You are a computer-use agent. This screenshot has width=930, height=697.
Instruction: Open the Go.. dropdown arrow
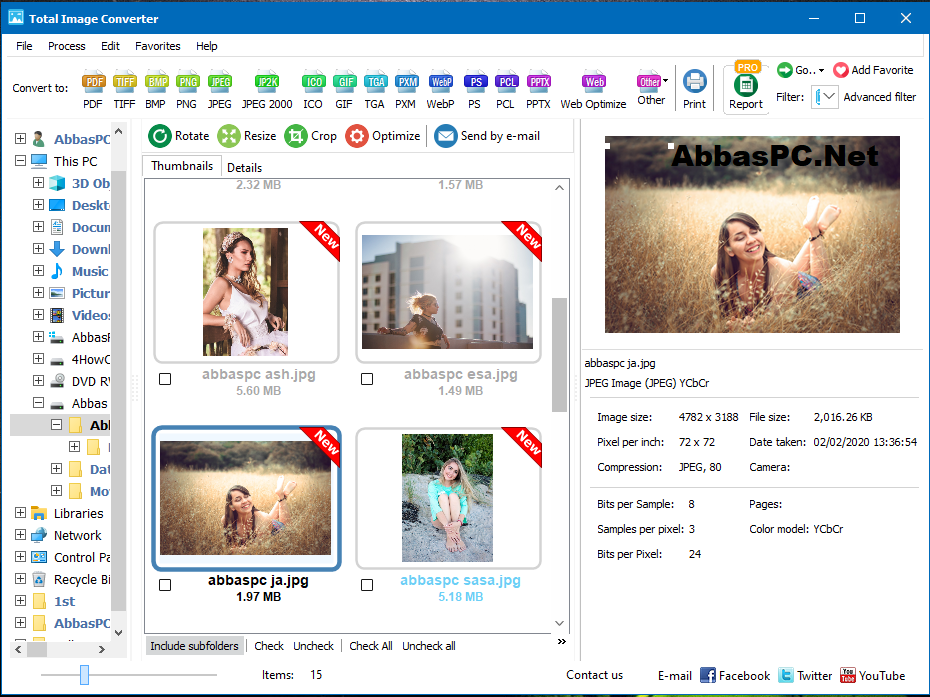pos(821,71)
